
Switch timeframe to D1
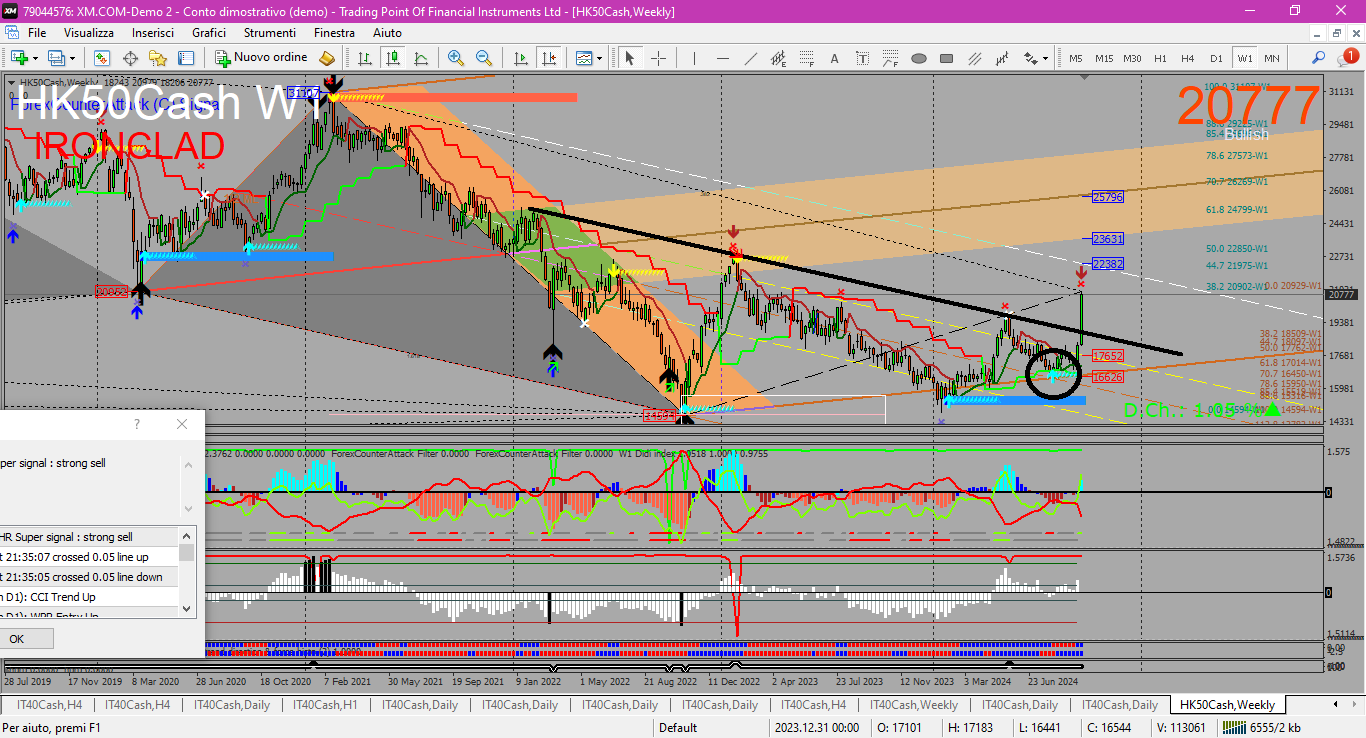coord(1216,58)
